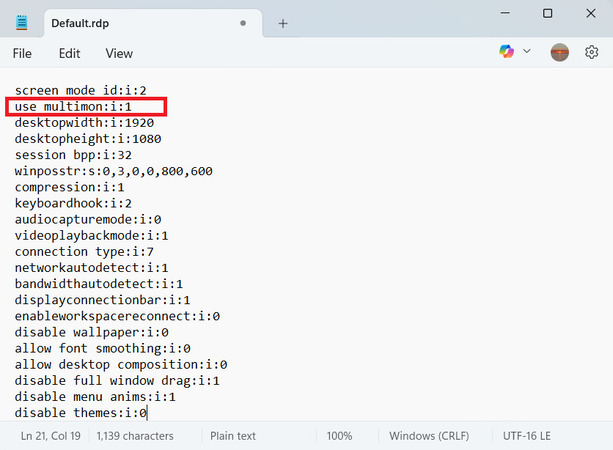Click the line desktopwidth:i:1920
The image size is (613, 450).
[x=84, y=123]
